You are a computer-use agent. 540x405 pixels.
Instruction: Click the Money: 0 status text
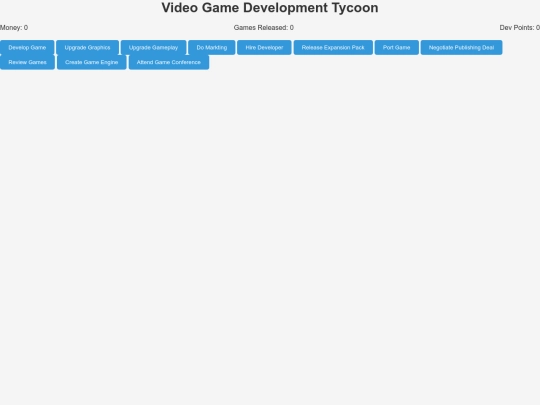(14, 28)
